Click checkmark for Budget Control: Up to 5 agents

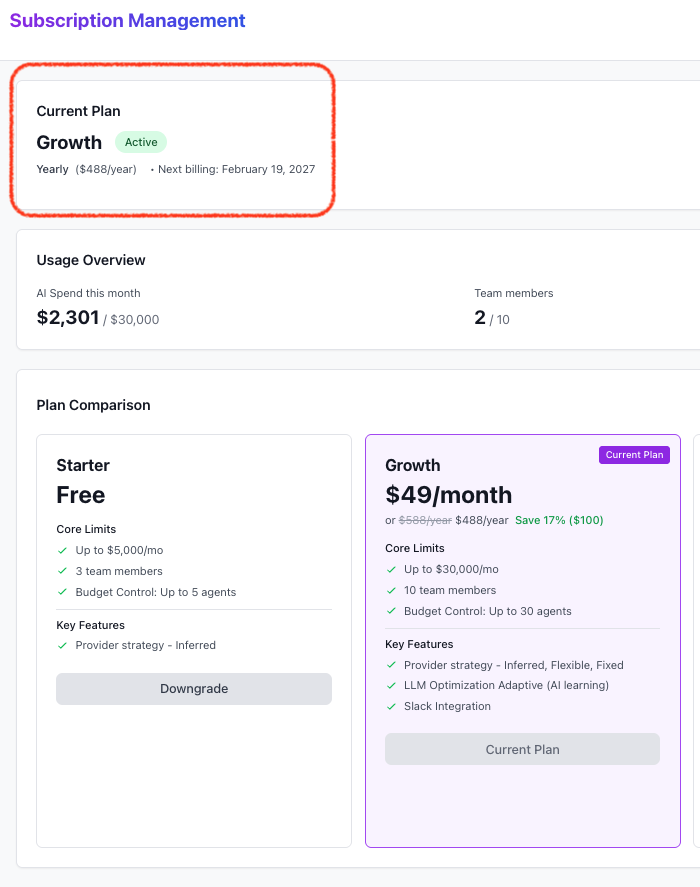62,592
